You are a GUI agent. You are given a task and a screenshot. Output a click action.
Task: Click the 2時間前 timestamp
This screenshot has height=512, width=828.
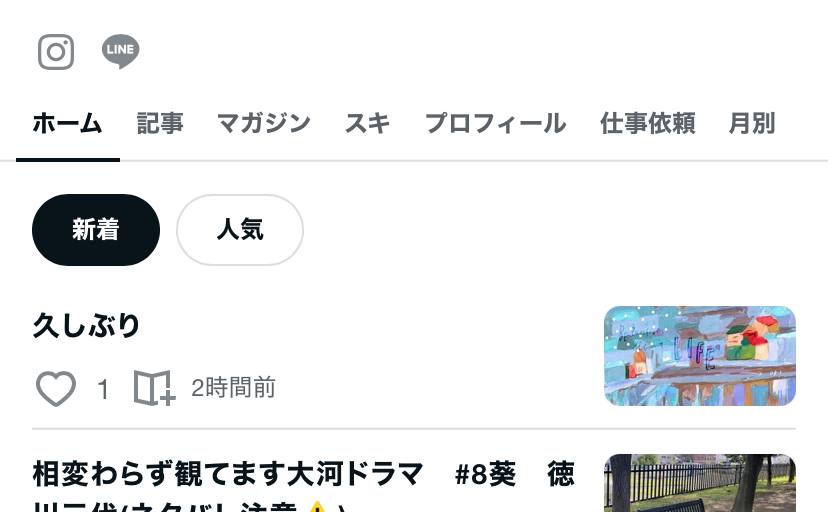tap(233, 388)
